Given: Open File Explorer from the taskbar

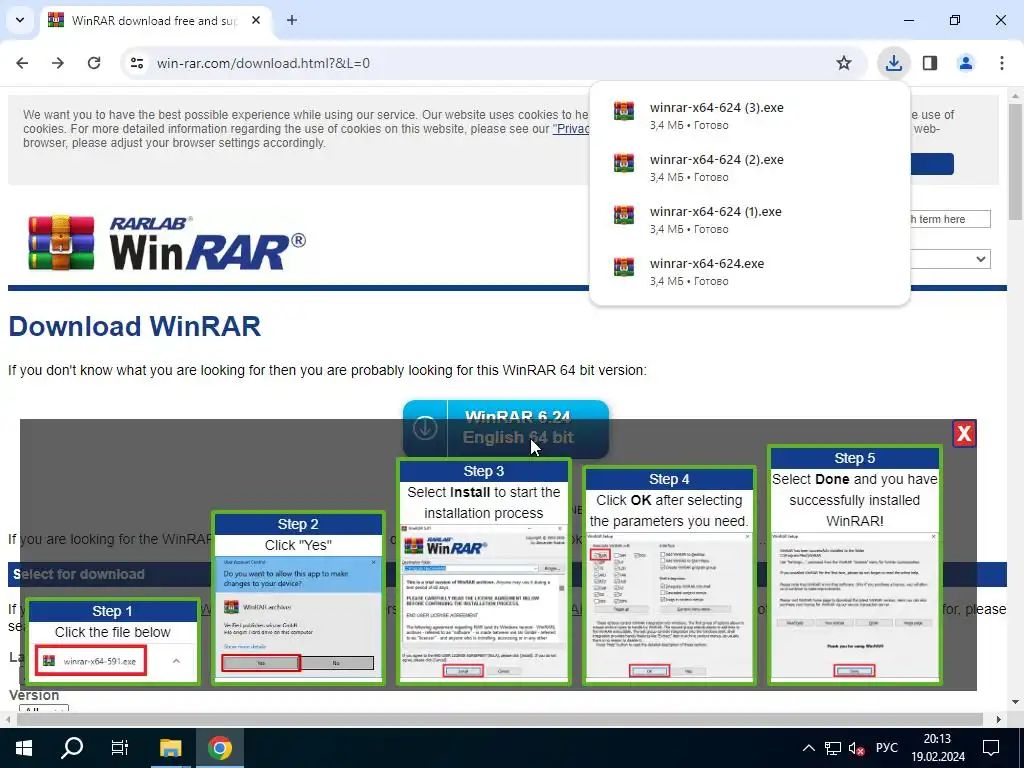Looking at the screenshot, I should pos(170,748).
